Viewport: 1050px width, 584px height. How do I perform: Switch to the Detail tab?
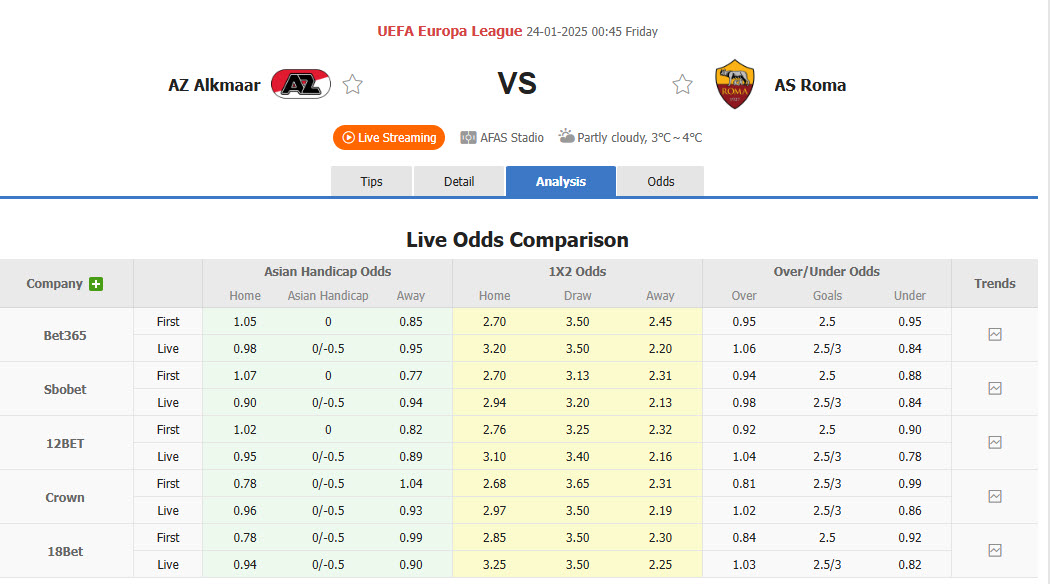(x=459, y=181)
